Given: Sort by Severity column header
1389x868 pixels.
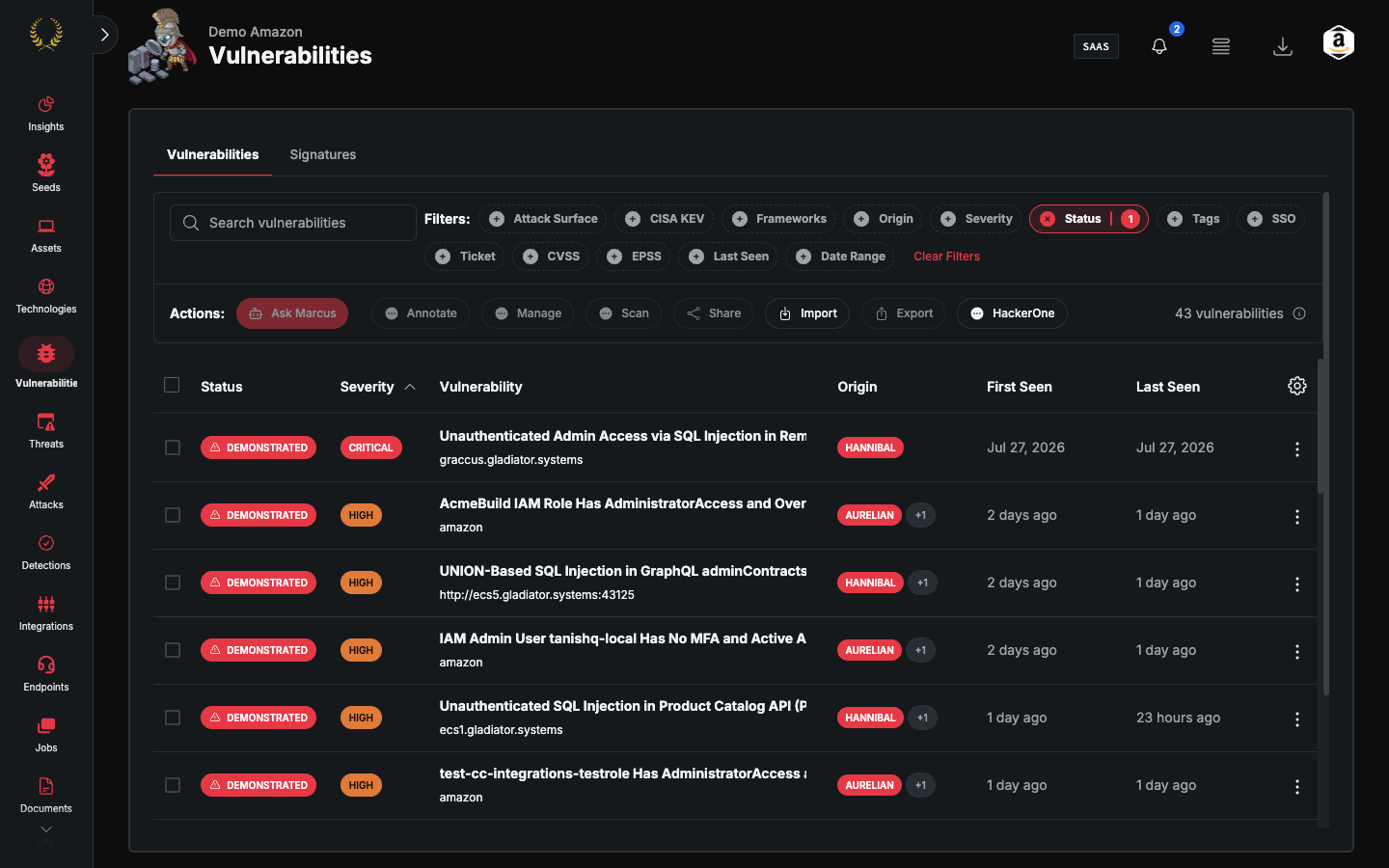Looking at the screenshot, I should (x=377, y=387).
